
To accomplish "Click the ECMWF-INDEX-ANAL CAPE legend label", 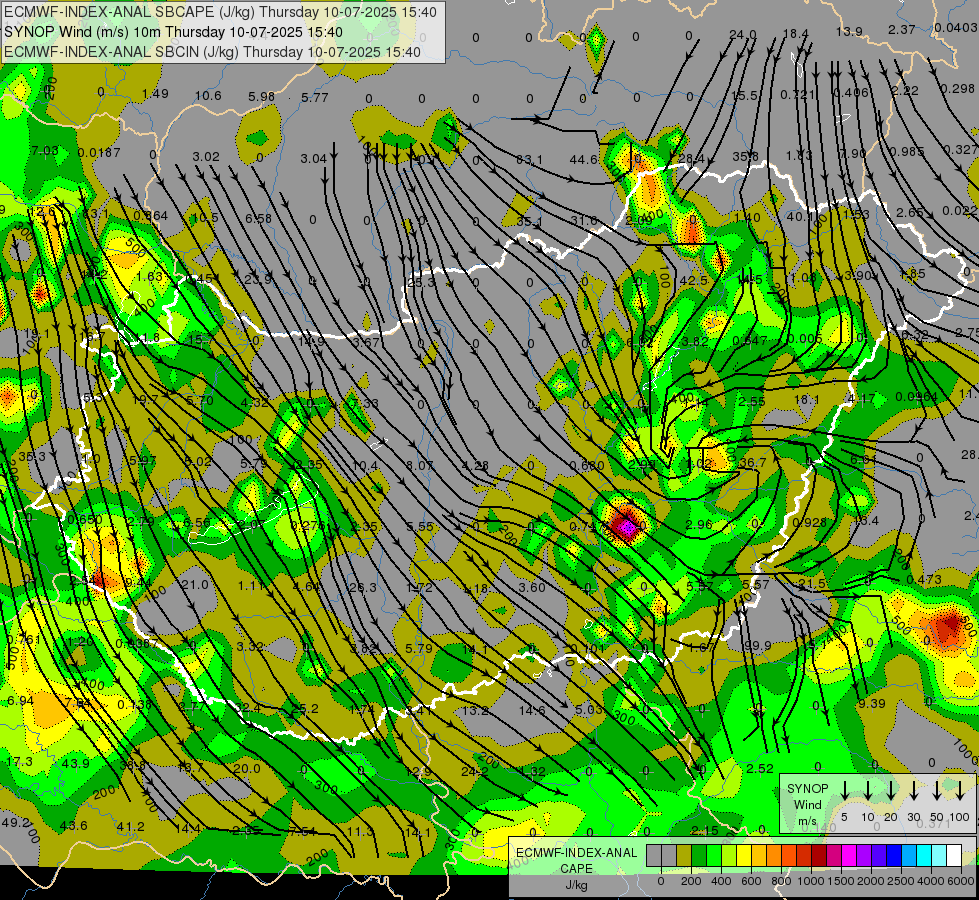I will coord(576,861).
